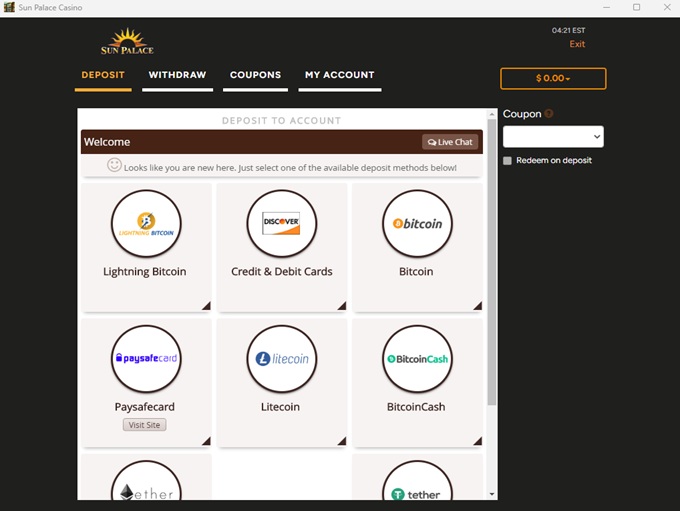Select the Ether deposit icon
680x511 pixels.
pyautogui.click(x=146, y=487)
